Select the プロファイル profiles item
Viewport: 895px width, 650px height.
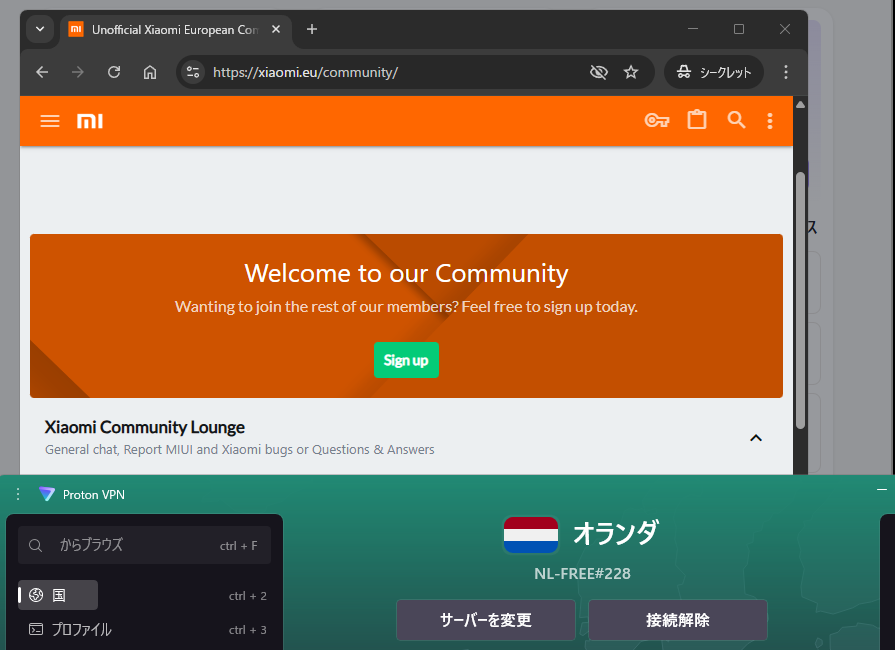pyautogui.click(x=70, y=629)
